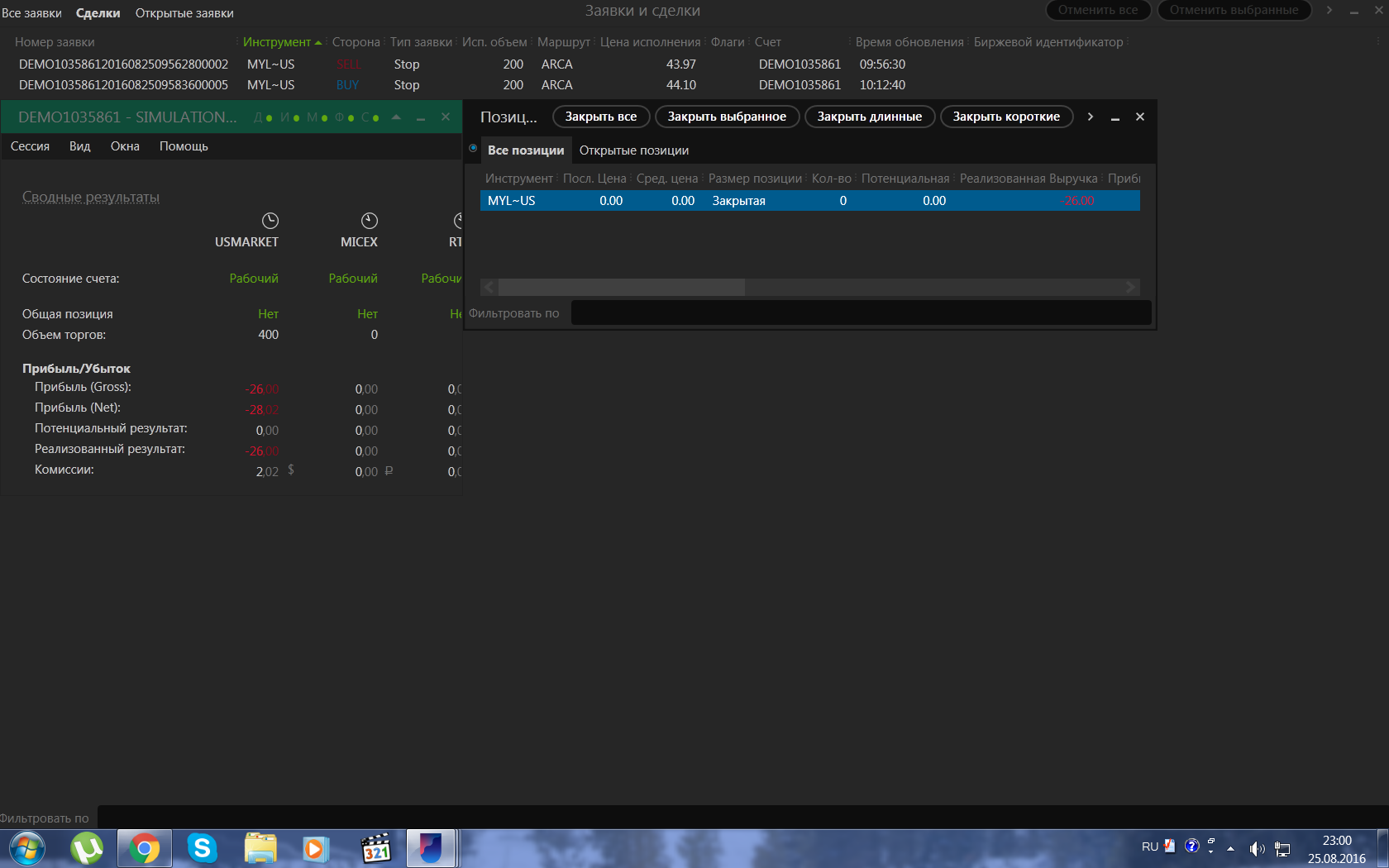Open Google Chrome from the taskbar
This screenshot has height=868, width=1389.
[144, 849]
